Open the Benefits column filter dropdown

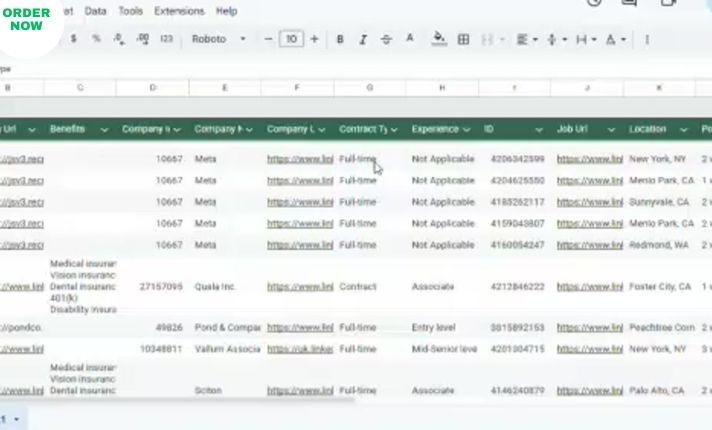click(x=104, y=130)
